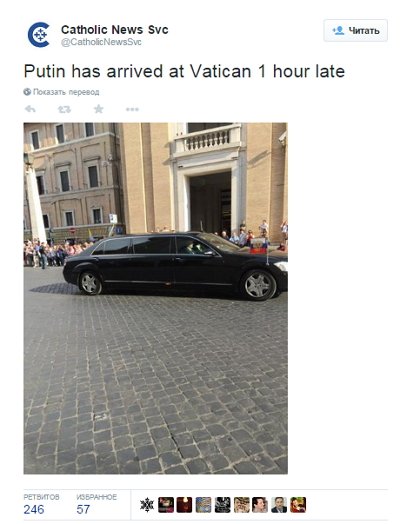
Task: Click the reply arrow icon
Action: 30,109
